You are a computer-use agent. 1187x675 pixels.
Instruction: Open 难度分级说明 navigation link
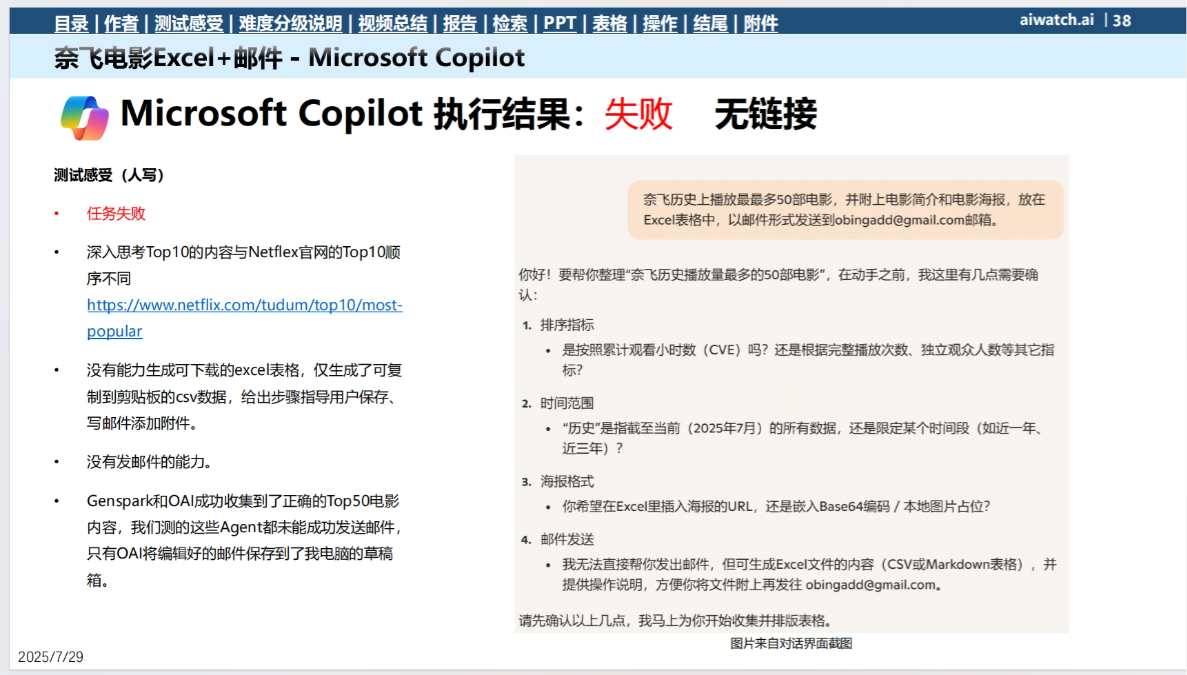point(291,23)
